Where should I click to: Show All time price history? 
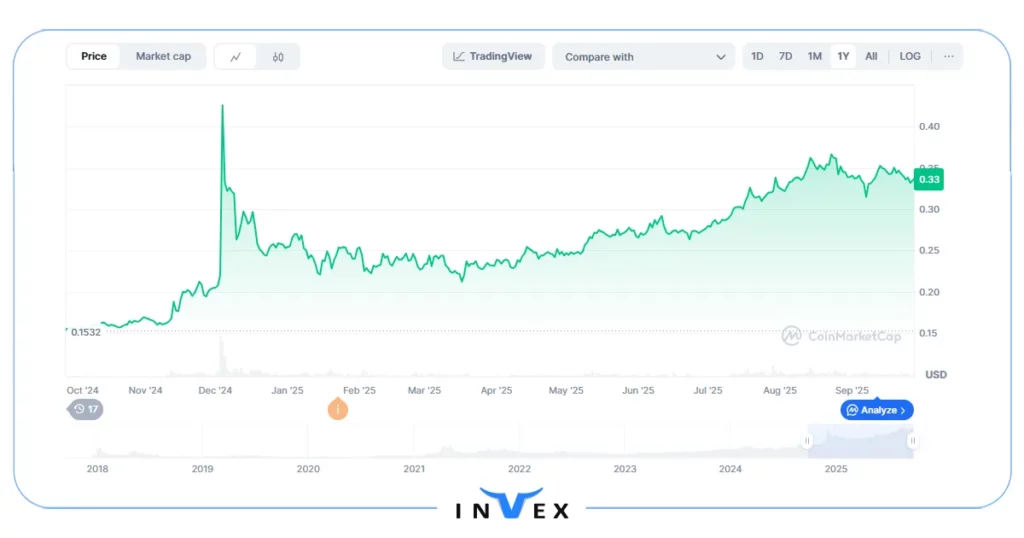871,57
